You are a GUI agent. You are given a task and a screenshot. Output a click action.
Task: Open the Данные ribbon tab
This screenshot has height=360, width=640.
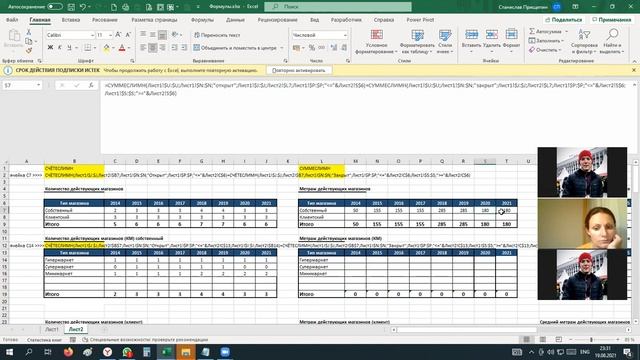[235, 20]
